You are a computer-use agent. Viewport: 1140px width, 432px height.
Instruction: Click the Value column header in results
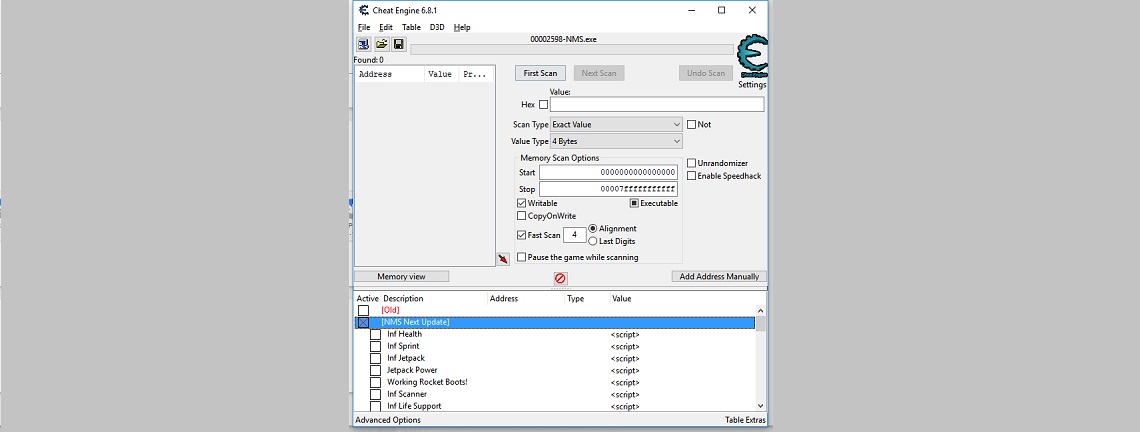point(441,74)
